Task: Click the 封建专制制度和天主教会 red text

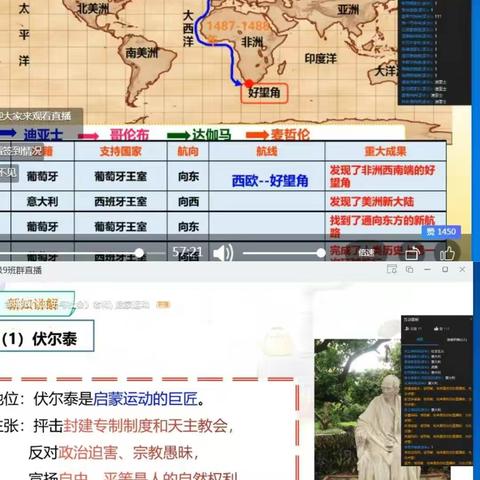Action: pos(145,426)
